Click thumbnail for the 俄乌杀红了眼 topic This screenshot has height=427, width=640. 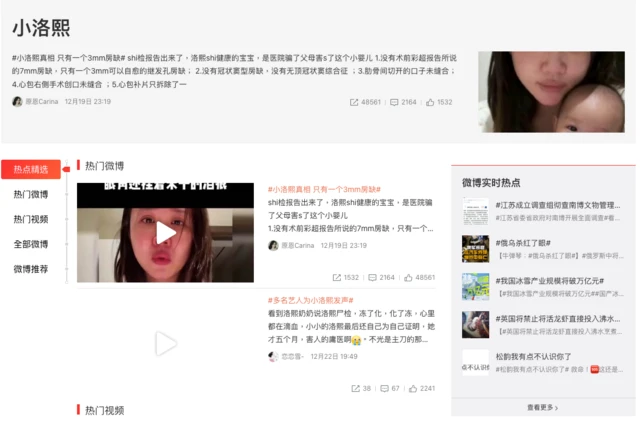476,249
